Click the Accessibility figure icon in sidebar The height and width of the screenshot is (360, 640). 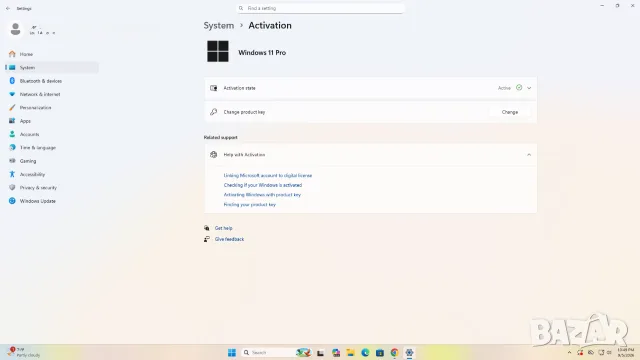pos(12,174)
